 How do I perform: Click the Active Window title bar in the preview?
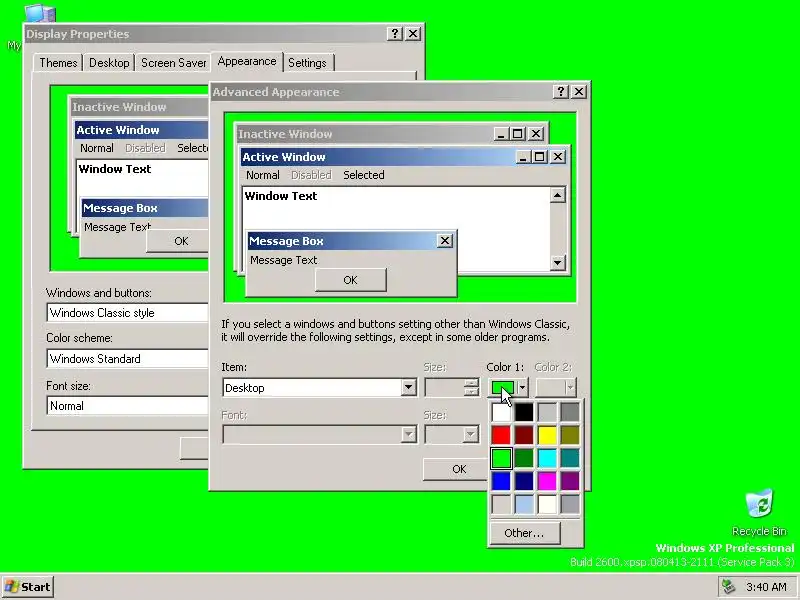pyautogui.click(x=378, y=157)
